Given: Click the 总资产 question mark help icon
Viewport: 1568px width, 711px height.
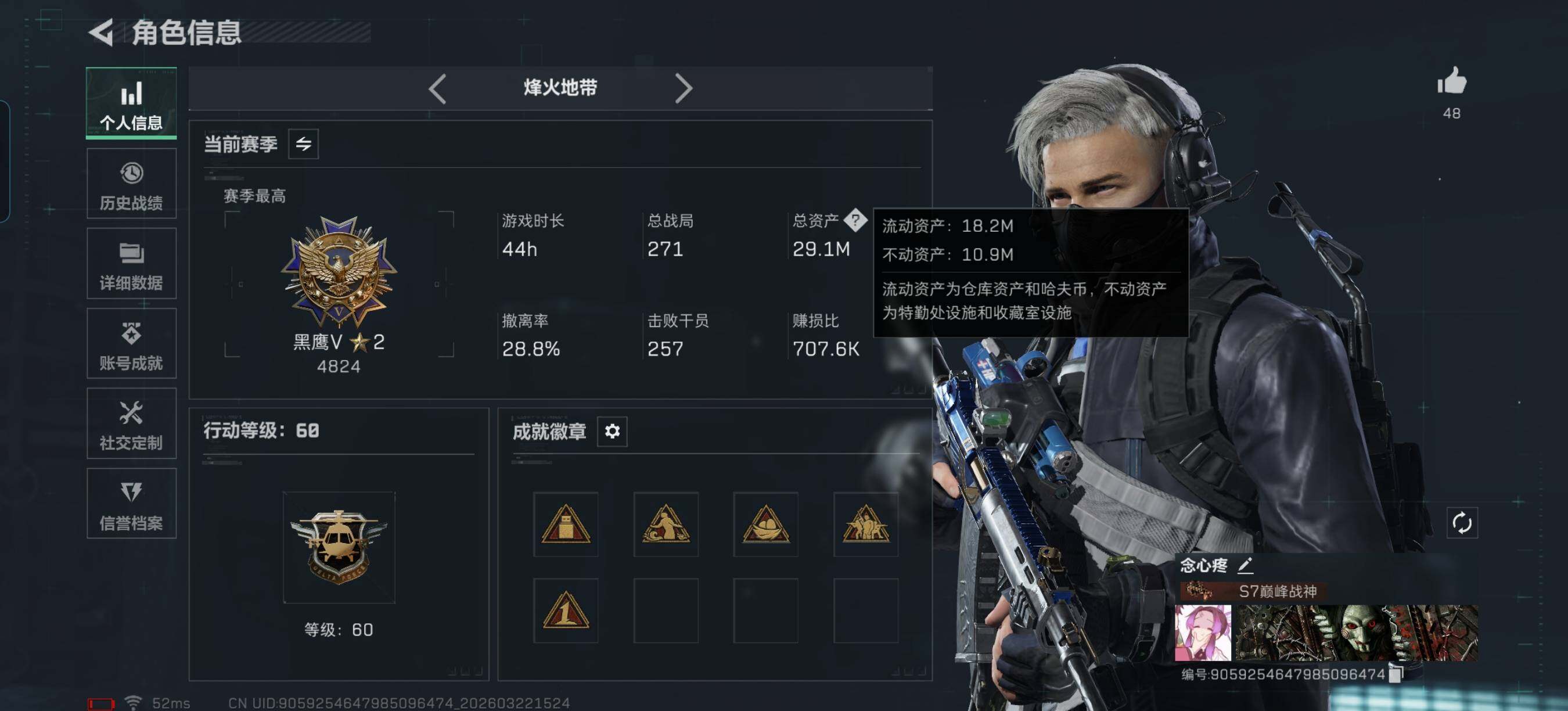Looking at the screenshot, I should pos(855,220).
